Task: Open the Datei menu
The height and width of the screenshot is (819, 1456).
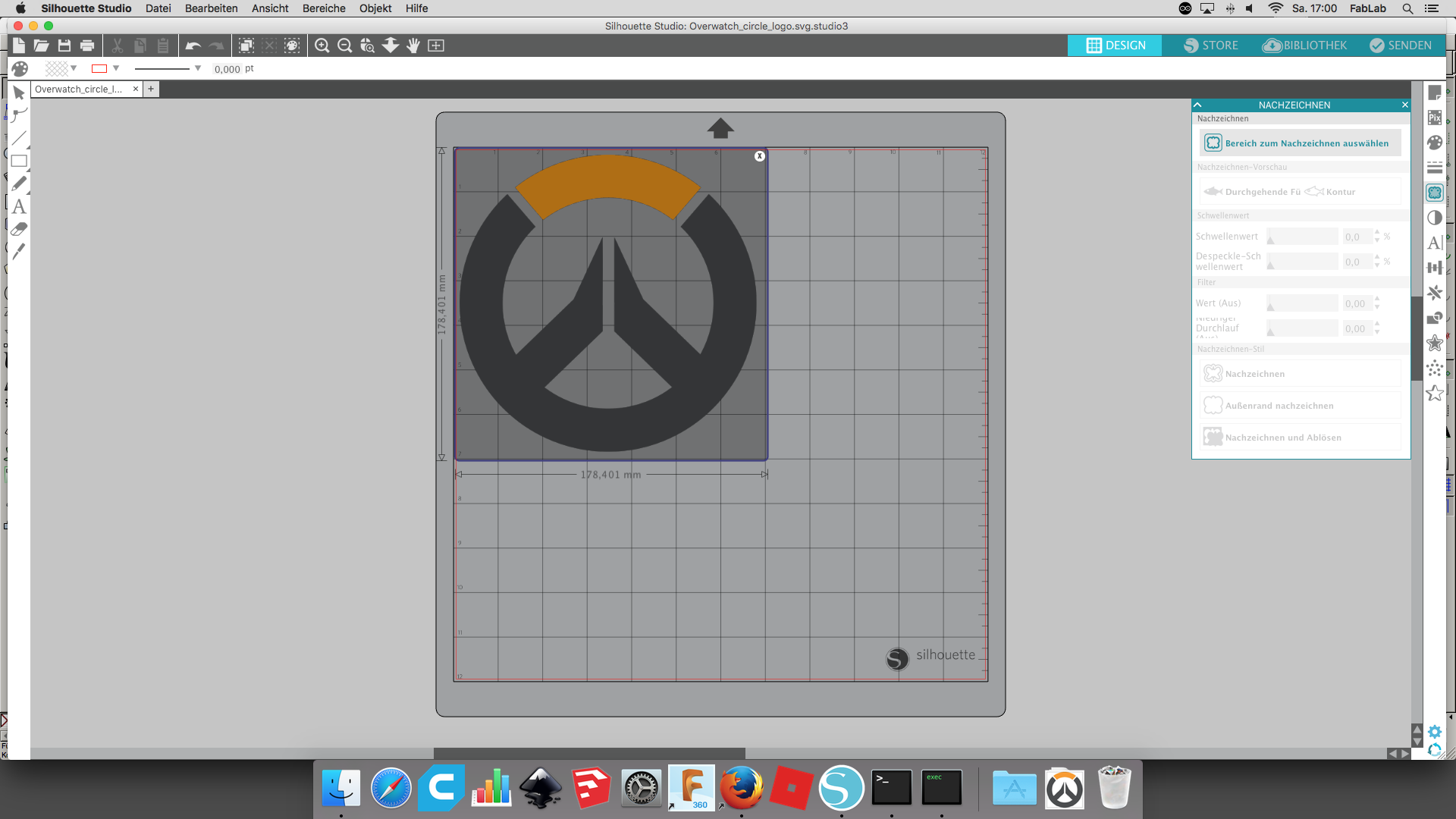Action: [158, 8]
